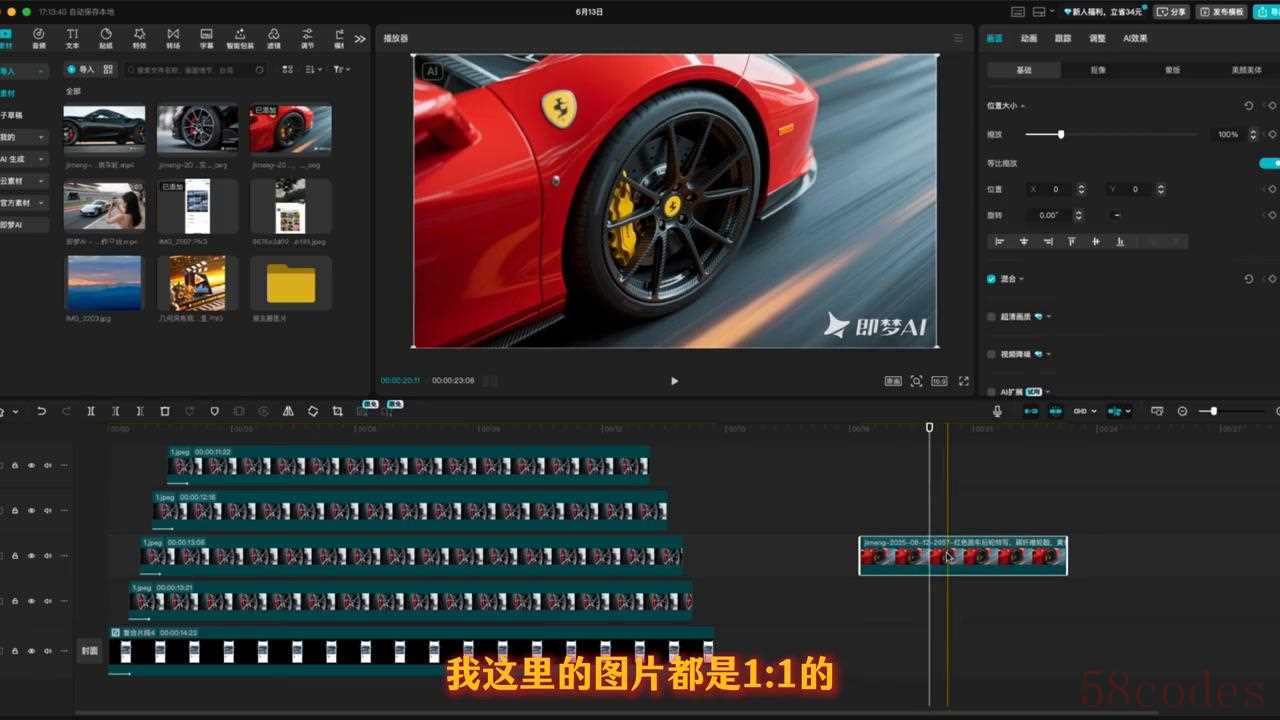The image size is (1280, 720).
Task: Click the crop tool in timeline toolbar
Action: pos(337,411)
